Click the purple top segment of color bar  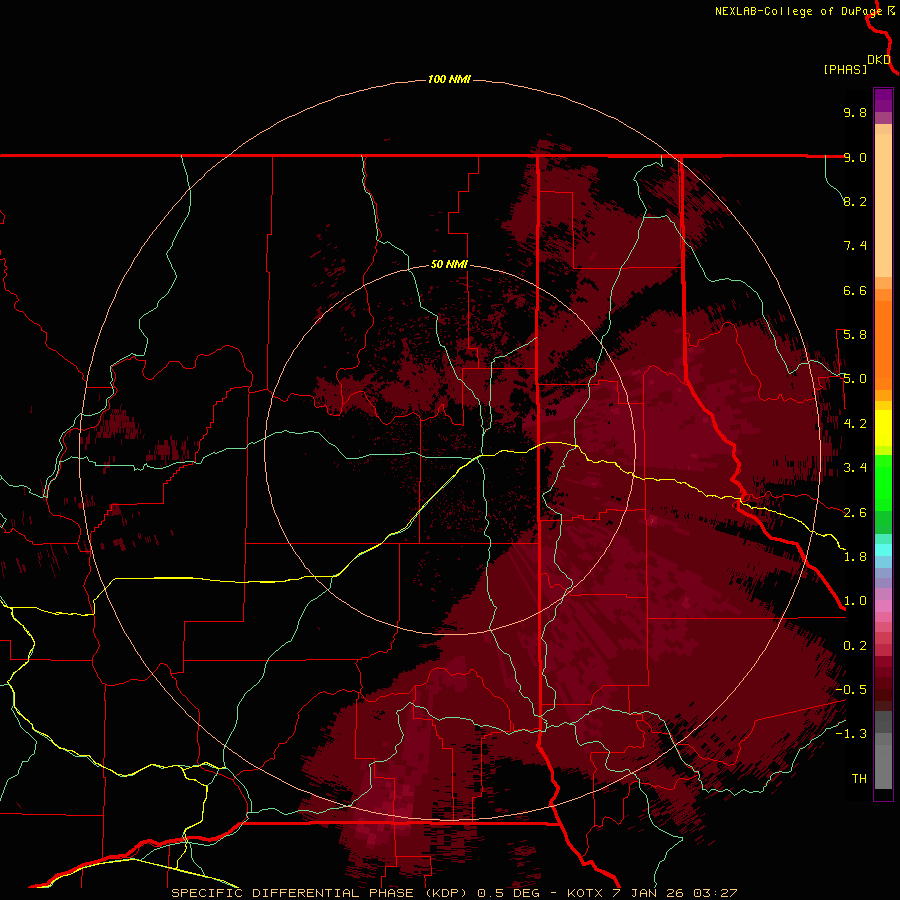883,100
